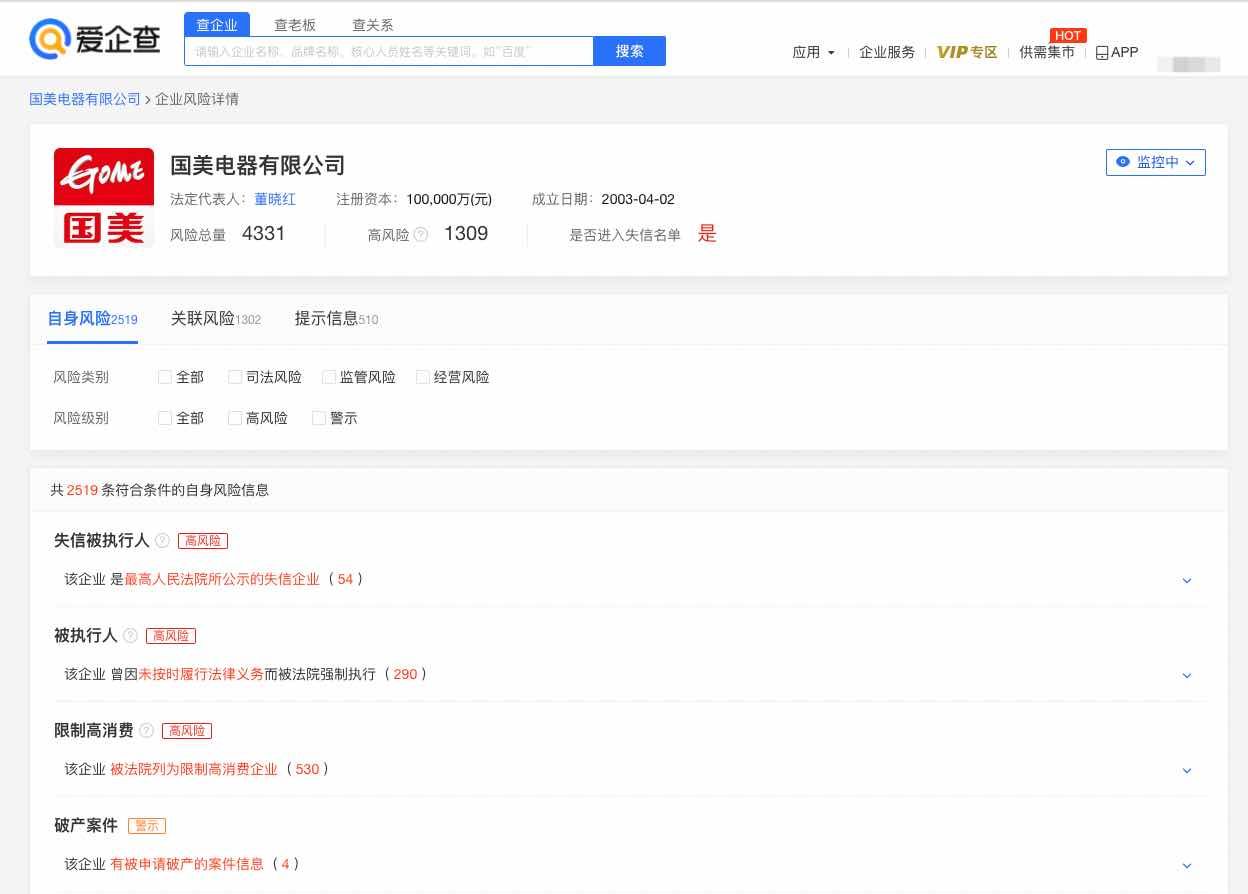
Task: Click the help icon next to 限制高消费
Action: pyautogui.click(x=146, y=731)
